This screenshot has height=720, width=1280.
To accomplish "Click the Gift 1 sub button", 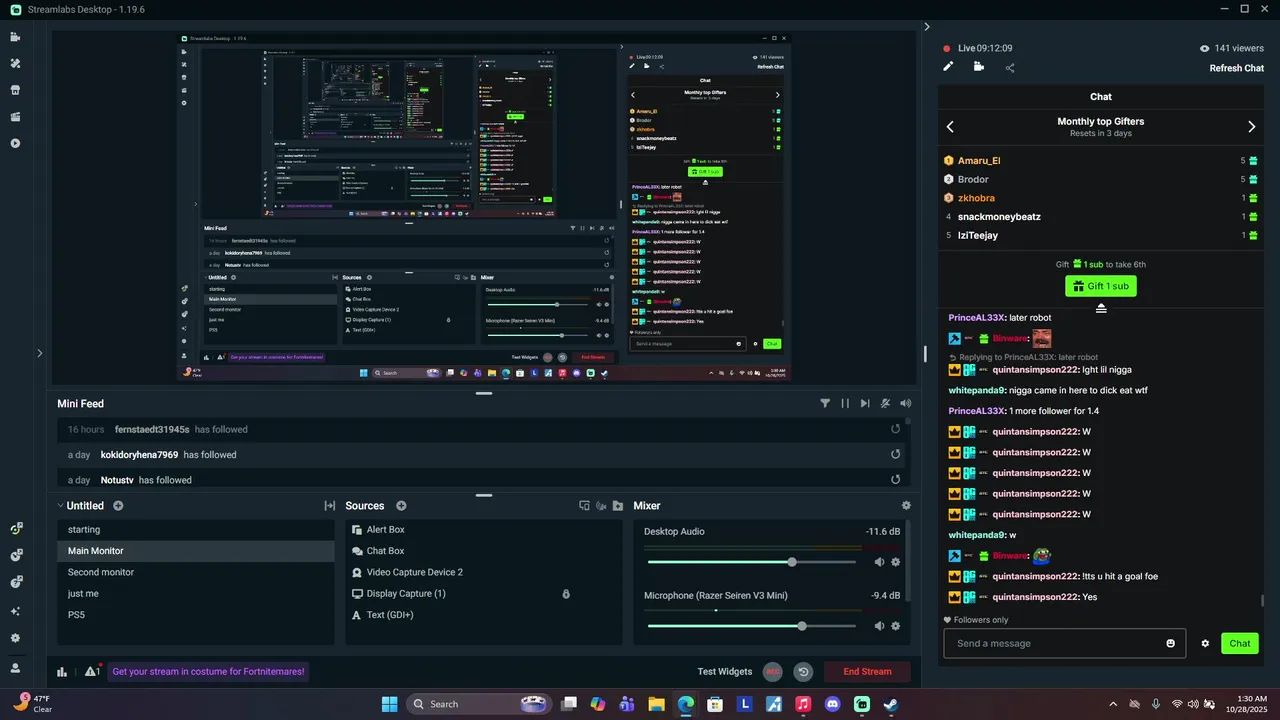I will point(1100,286).
